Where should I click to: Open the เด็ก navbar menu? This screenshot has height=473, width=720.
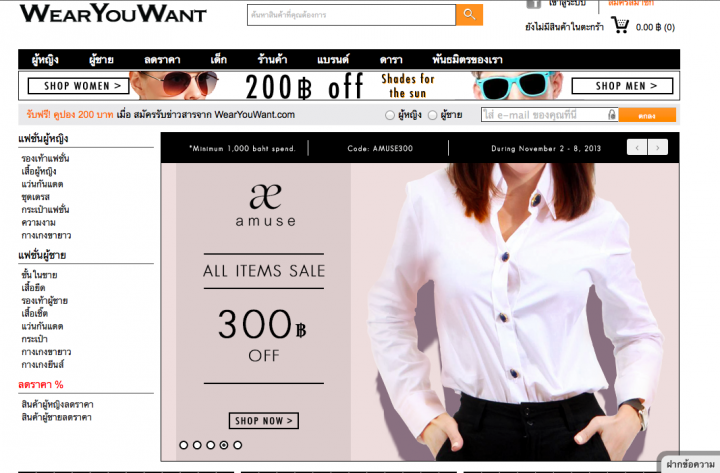pos(219,60)
